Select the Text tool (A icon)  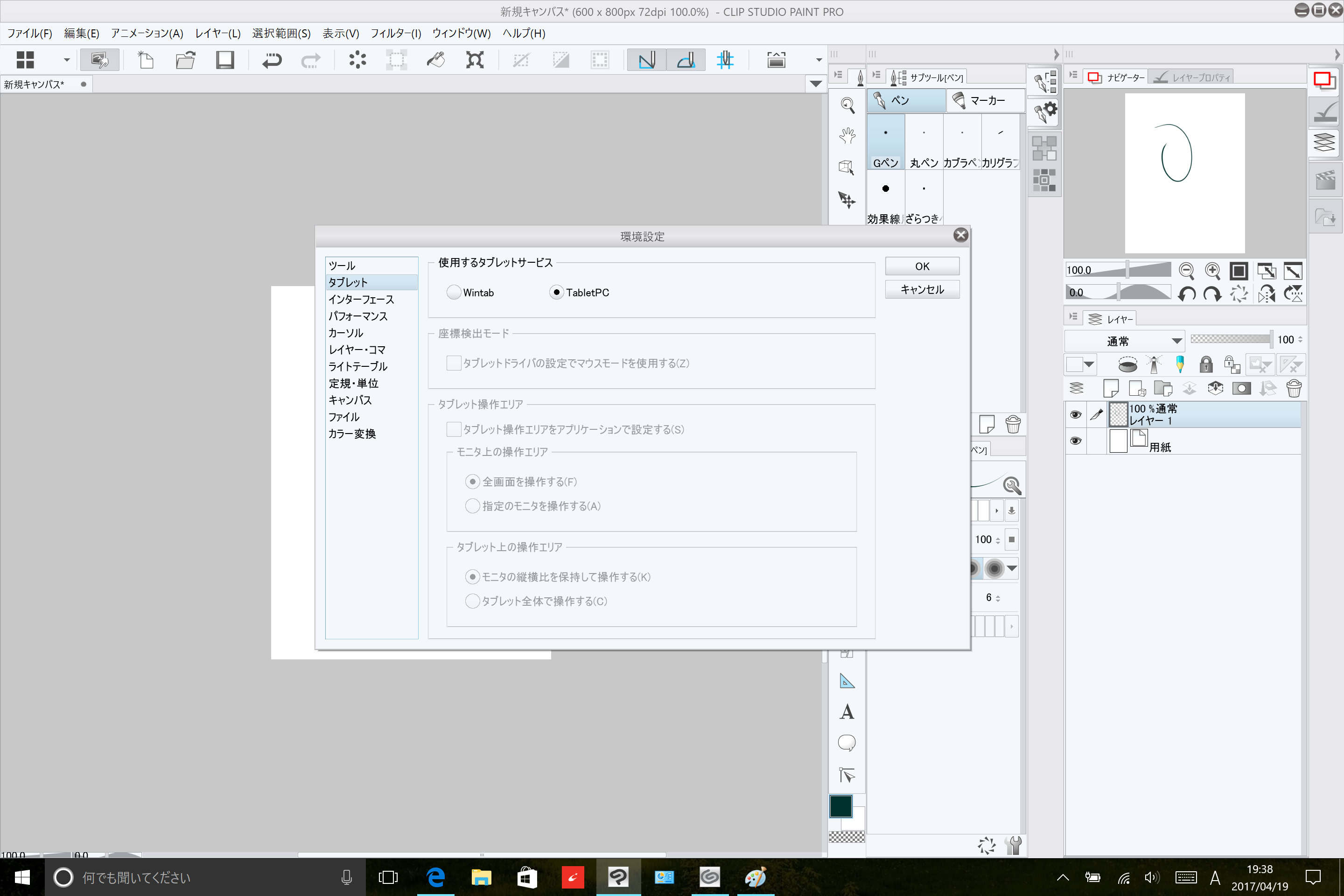847,712
